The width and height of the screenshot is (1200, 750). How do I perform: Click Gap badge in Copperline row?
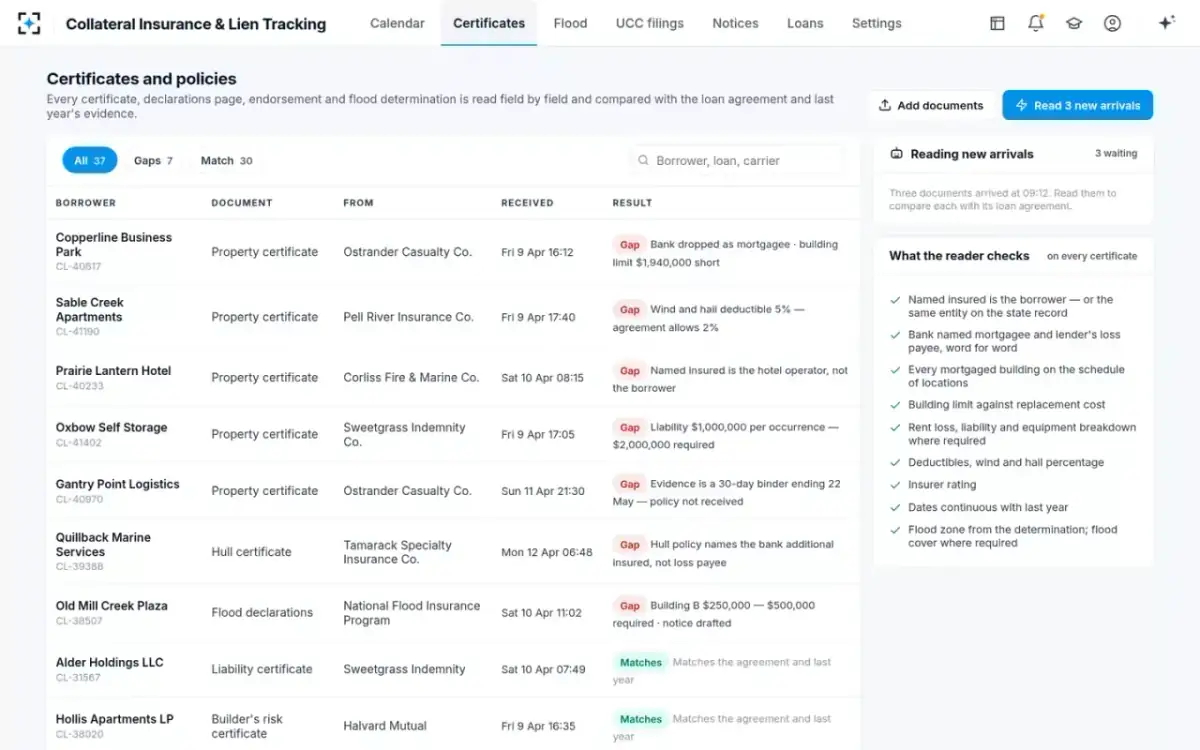[x=629, y=244]
